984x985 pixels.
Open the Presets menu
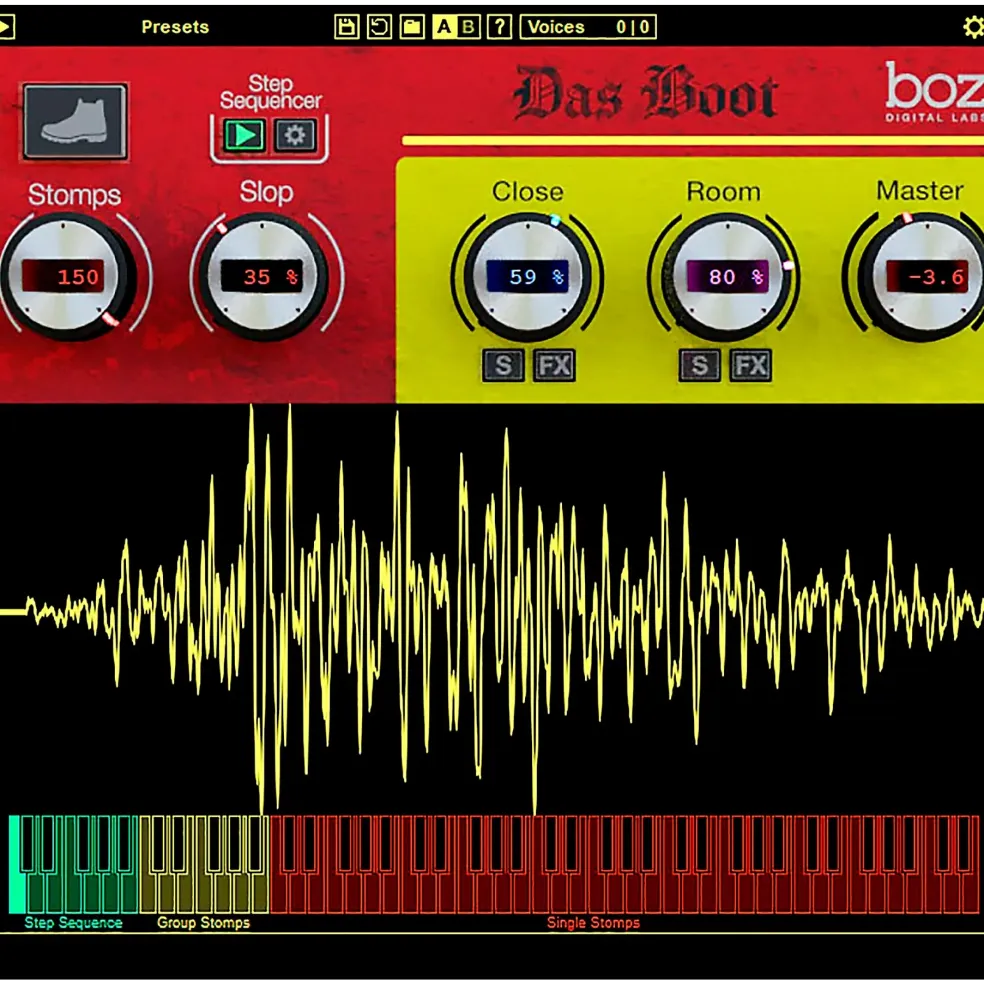(x=175, y=27)
